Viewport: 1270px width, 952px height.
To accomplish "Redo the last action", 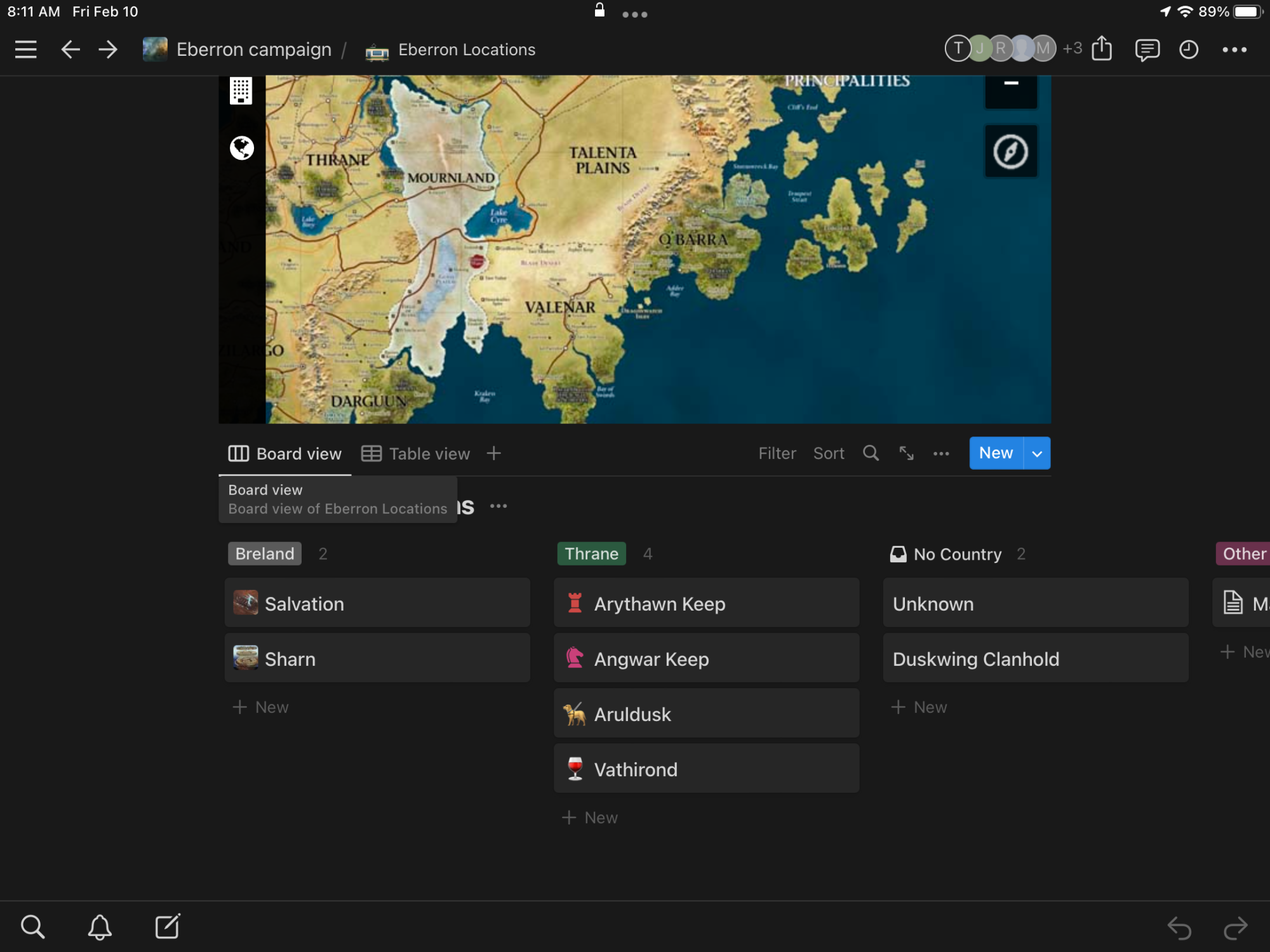I will pyautogui.click(x=1235, y=928).
